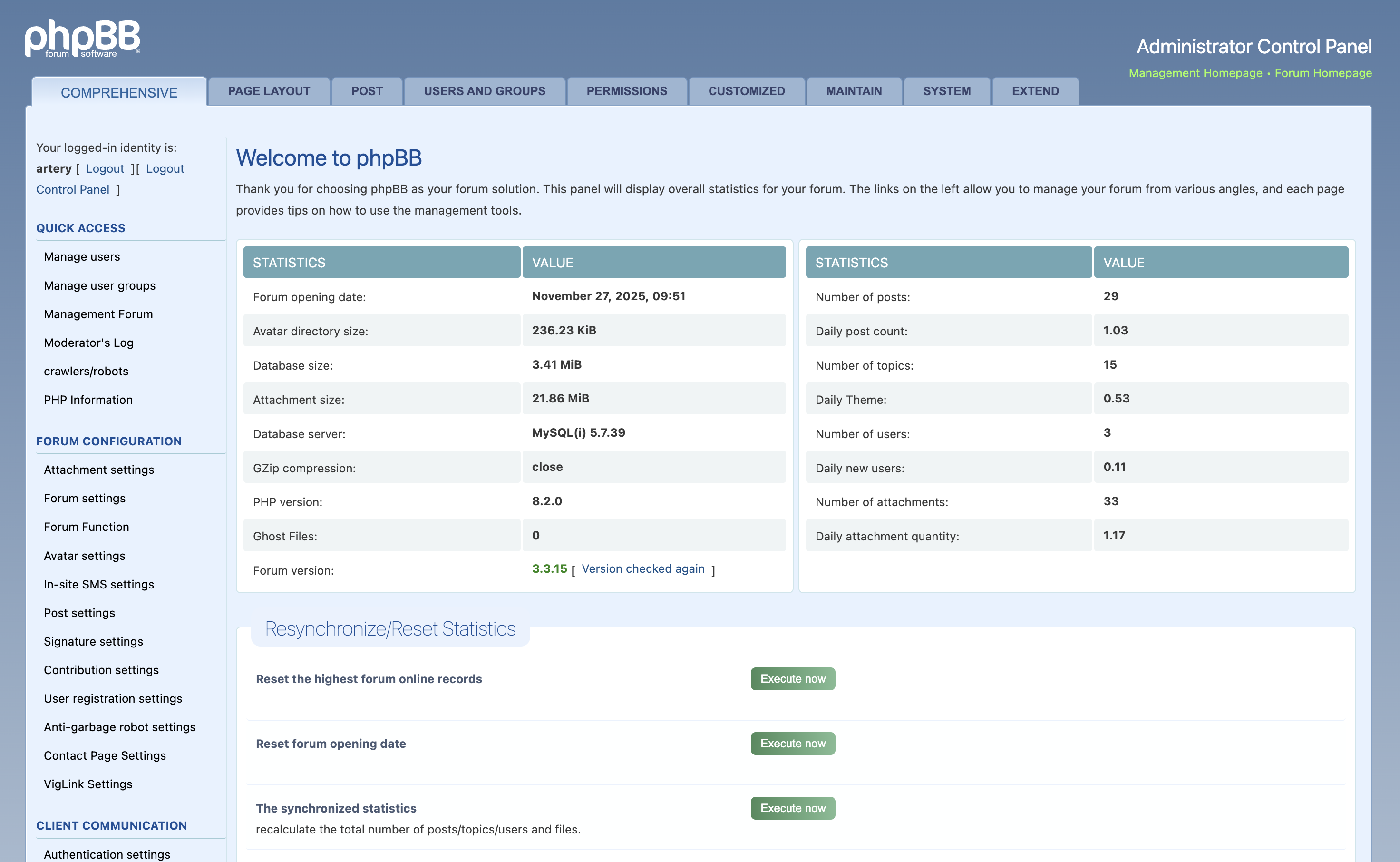
Task: Open the System tab
Action: point(946,91)
